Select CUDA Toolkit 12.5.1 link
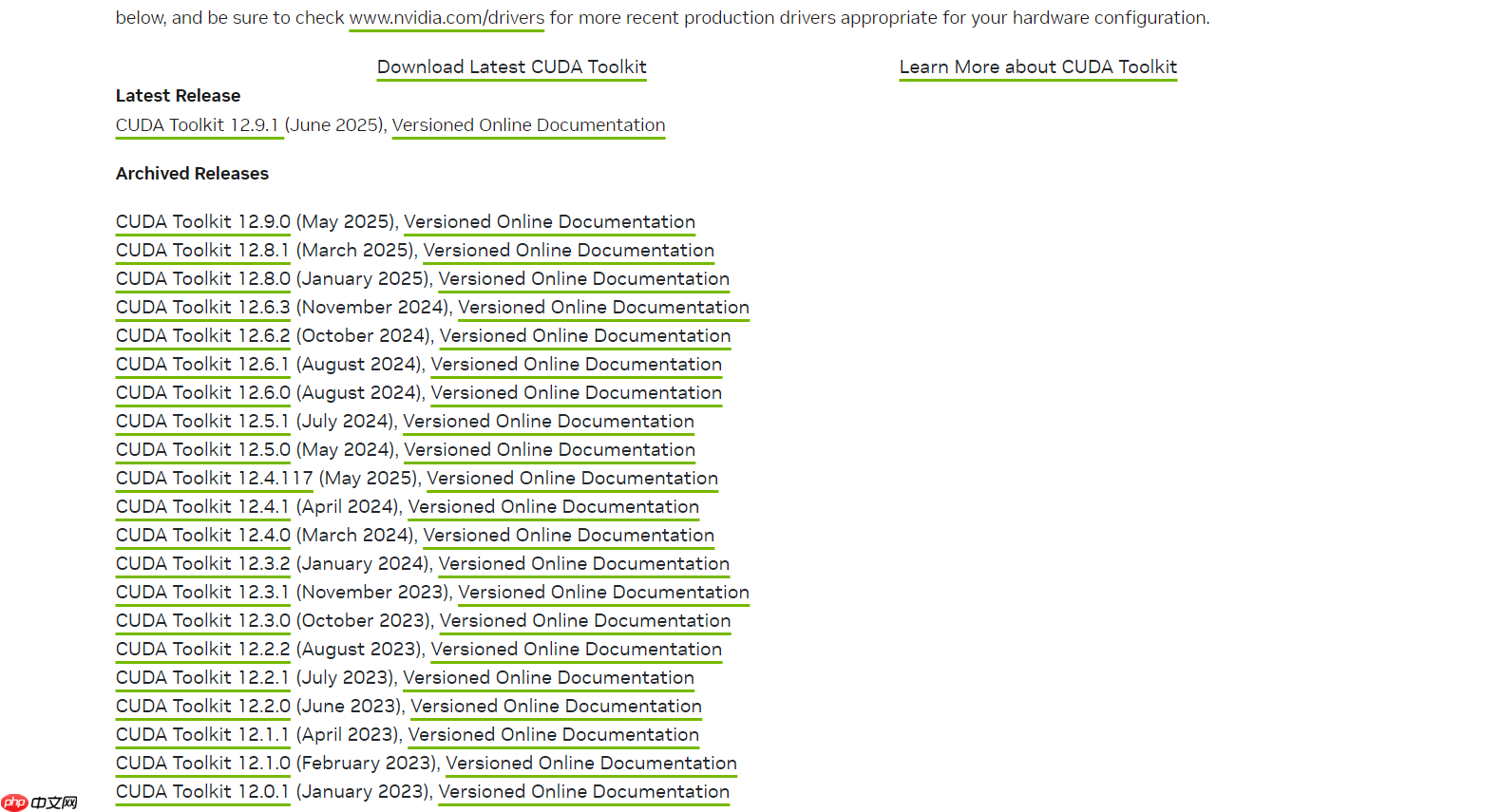Image resolution: width=1501 pixels, height=812 pixels. pyautogui.click(x=202, y=422)
